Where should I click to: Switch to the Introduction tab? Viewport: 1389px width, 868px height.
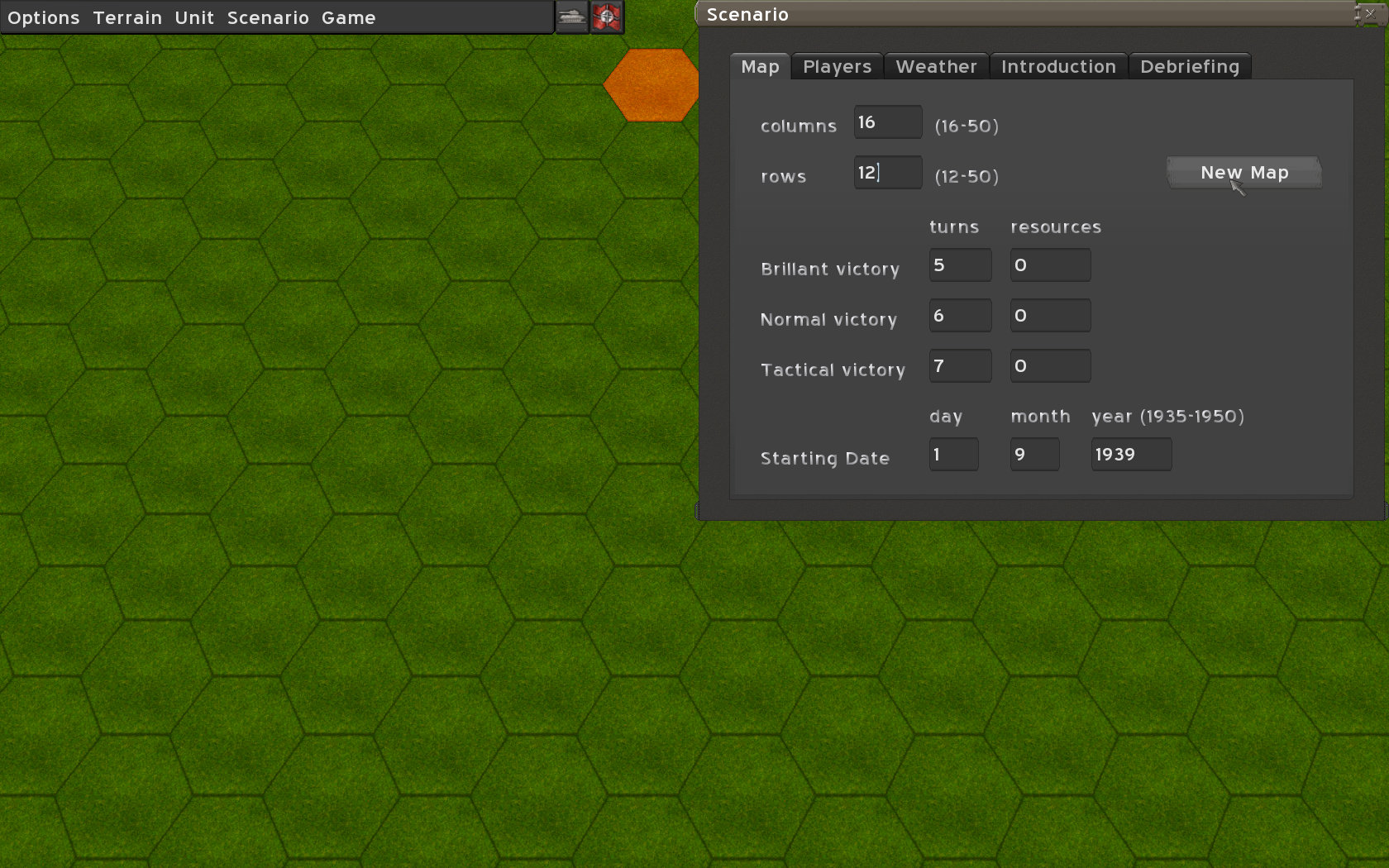point(1058,66)
